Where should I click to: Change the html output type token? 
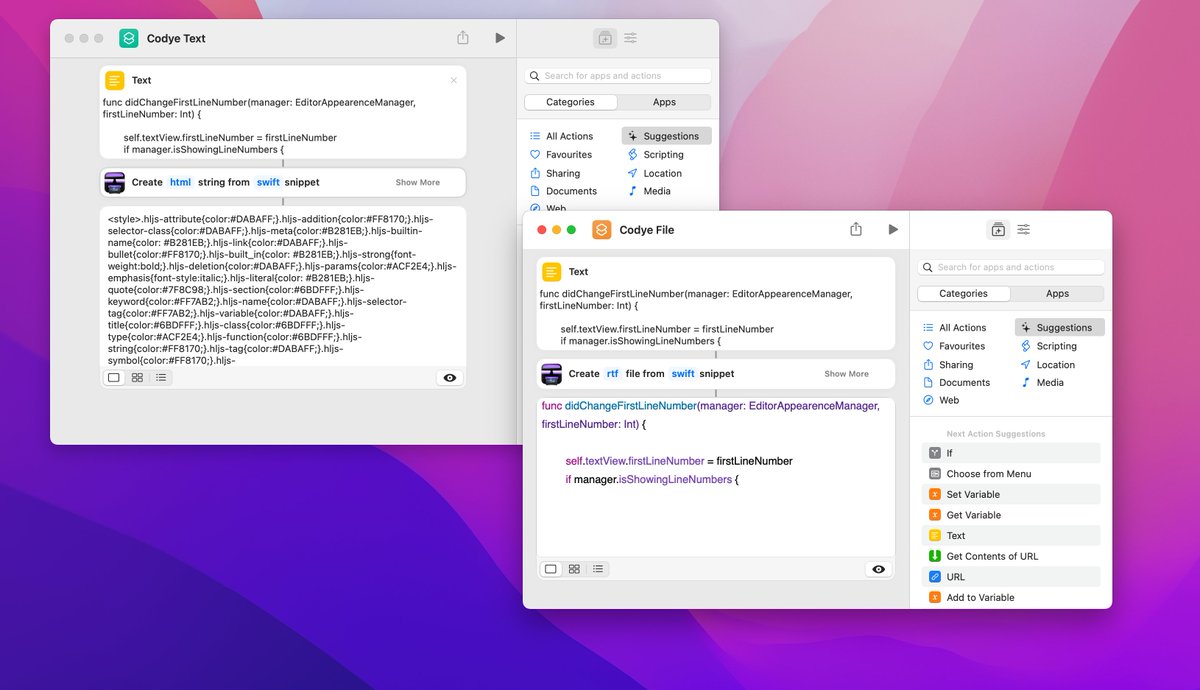180,183
